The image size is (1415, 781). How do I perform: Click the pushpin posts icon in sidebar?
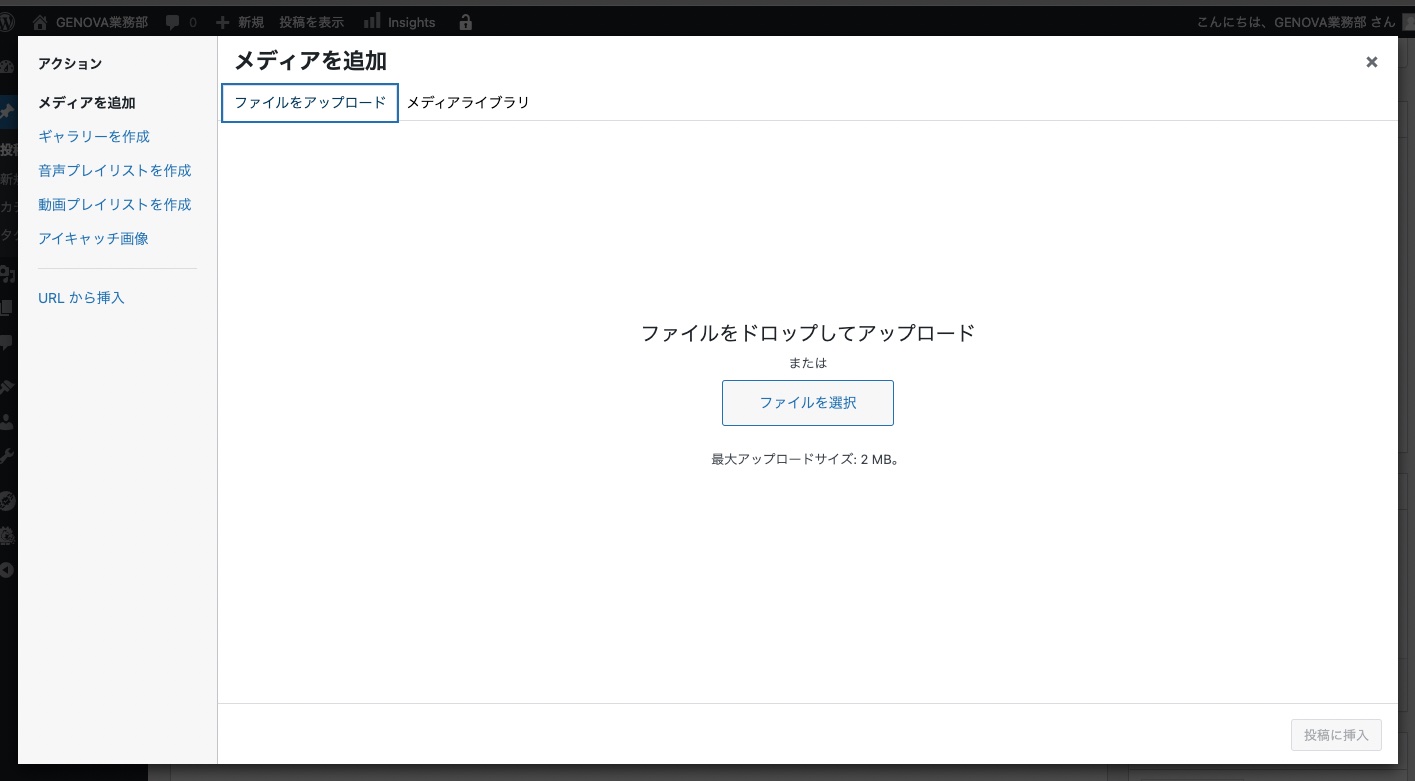pos(7,111)
